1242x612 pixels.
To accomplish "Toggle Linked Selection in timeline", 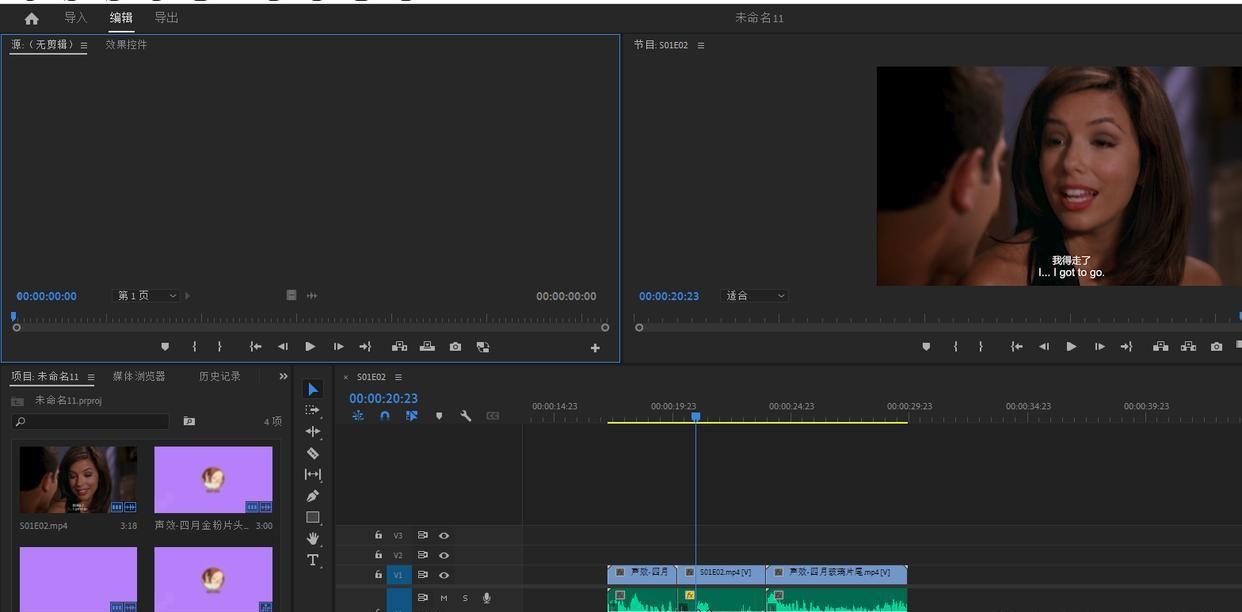I will [412, 416].
